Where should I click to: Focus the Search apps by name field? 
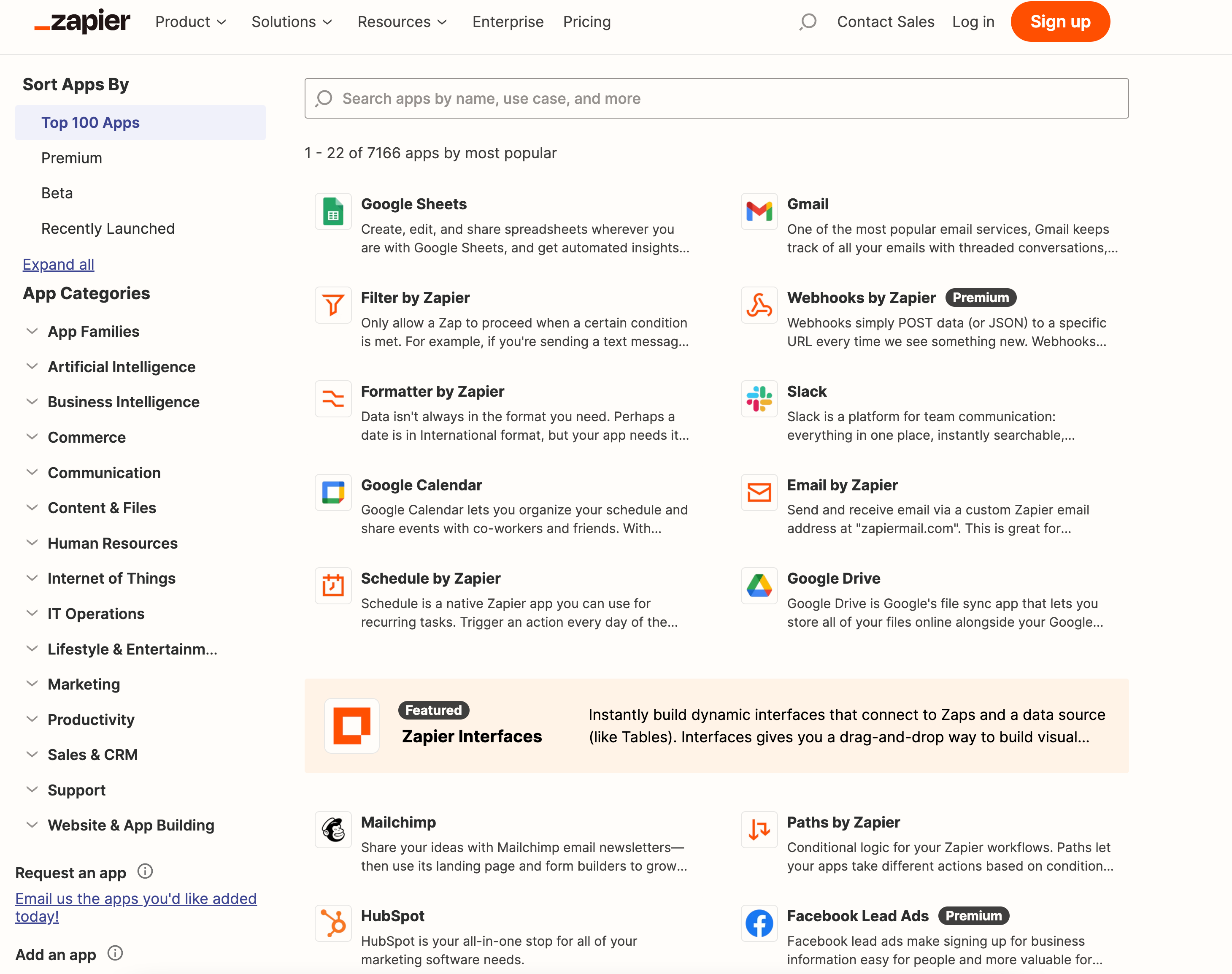[x=716, y=99]
